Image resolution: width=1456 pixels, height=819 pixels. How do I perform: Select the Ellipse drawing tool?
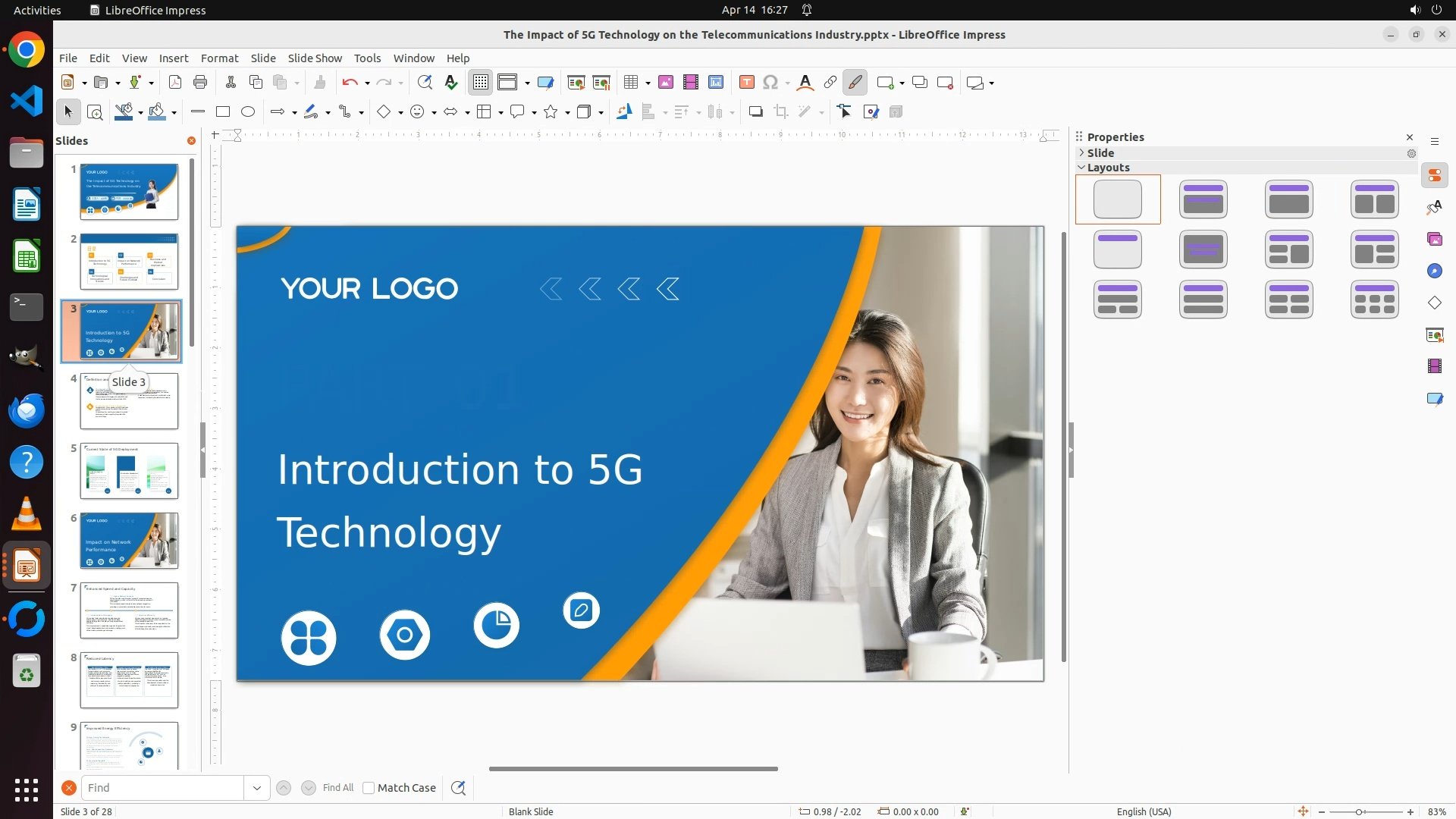click(248, 112)
